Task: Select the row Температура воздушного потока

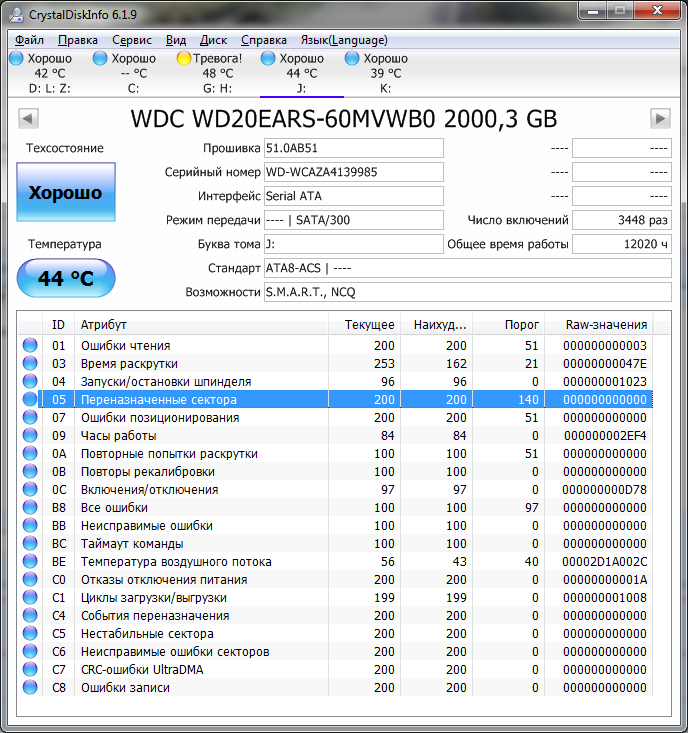Action: click(x=336, y=561)
